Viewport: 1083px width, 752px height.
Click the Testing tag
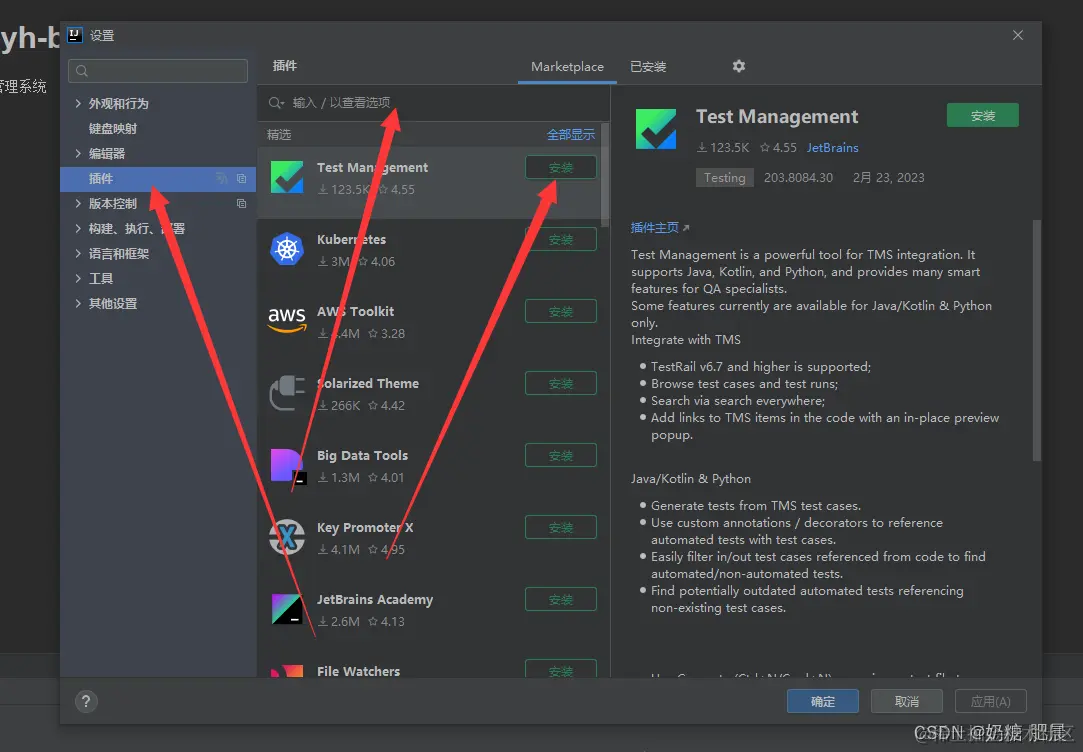[725, 177]
